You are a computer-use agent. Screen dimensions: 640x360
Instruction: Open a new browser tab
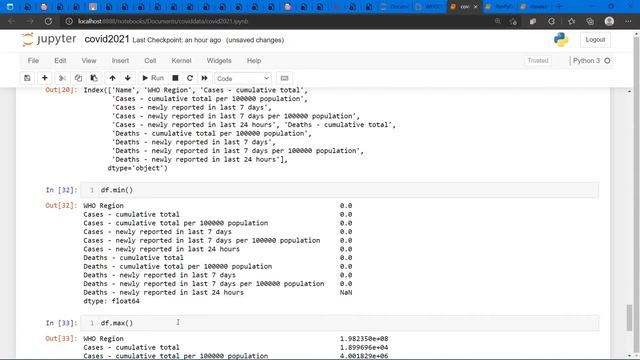click(559, 7)
